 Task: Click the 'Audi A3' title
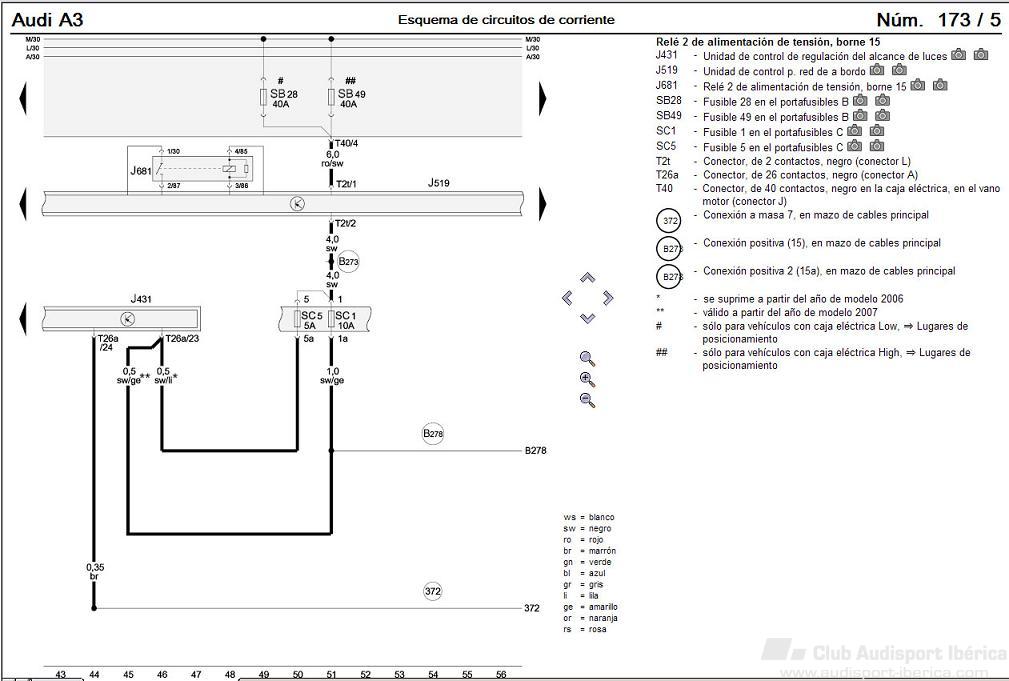(48, 20)
